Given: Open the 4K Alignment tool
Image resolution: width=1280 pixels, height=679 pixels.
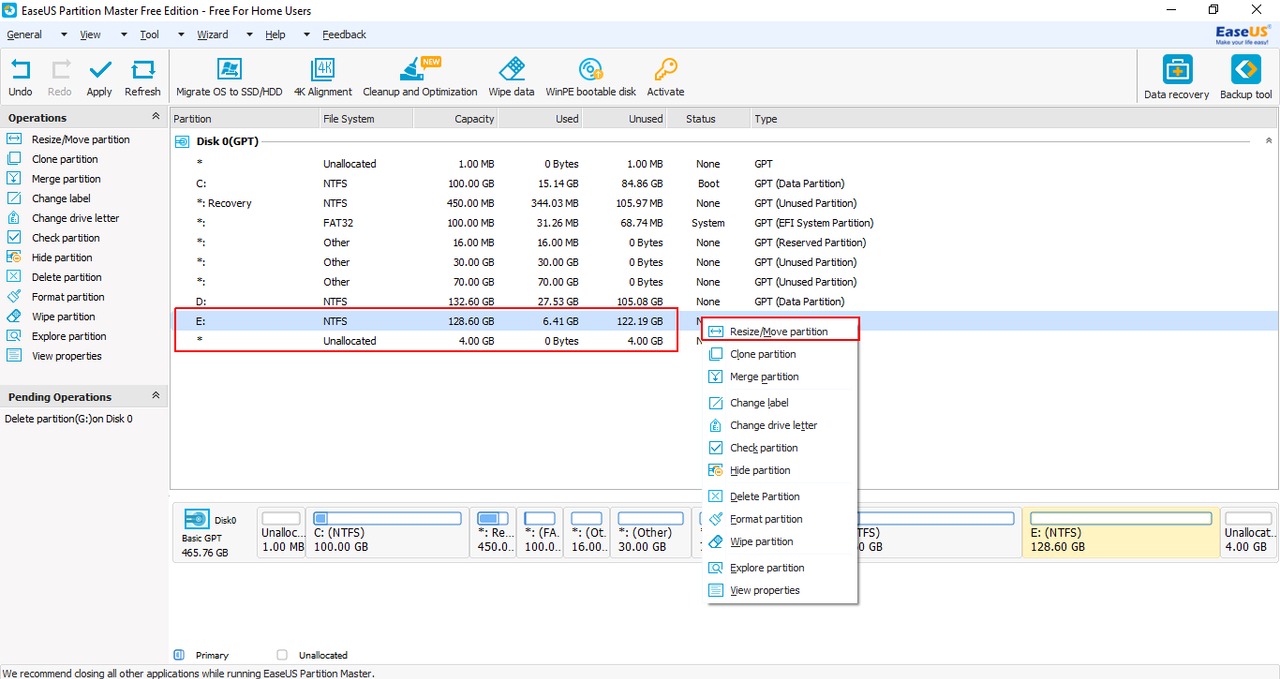Looking at the screenshot, I should 323,78.
